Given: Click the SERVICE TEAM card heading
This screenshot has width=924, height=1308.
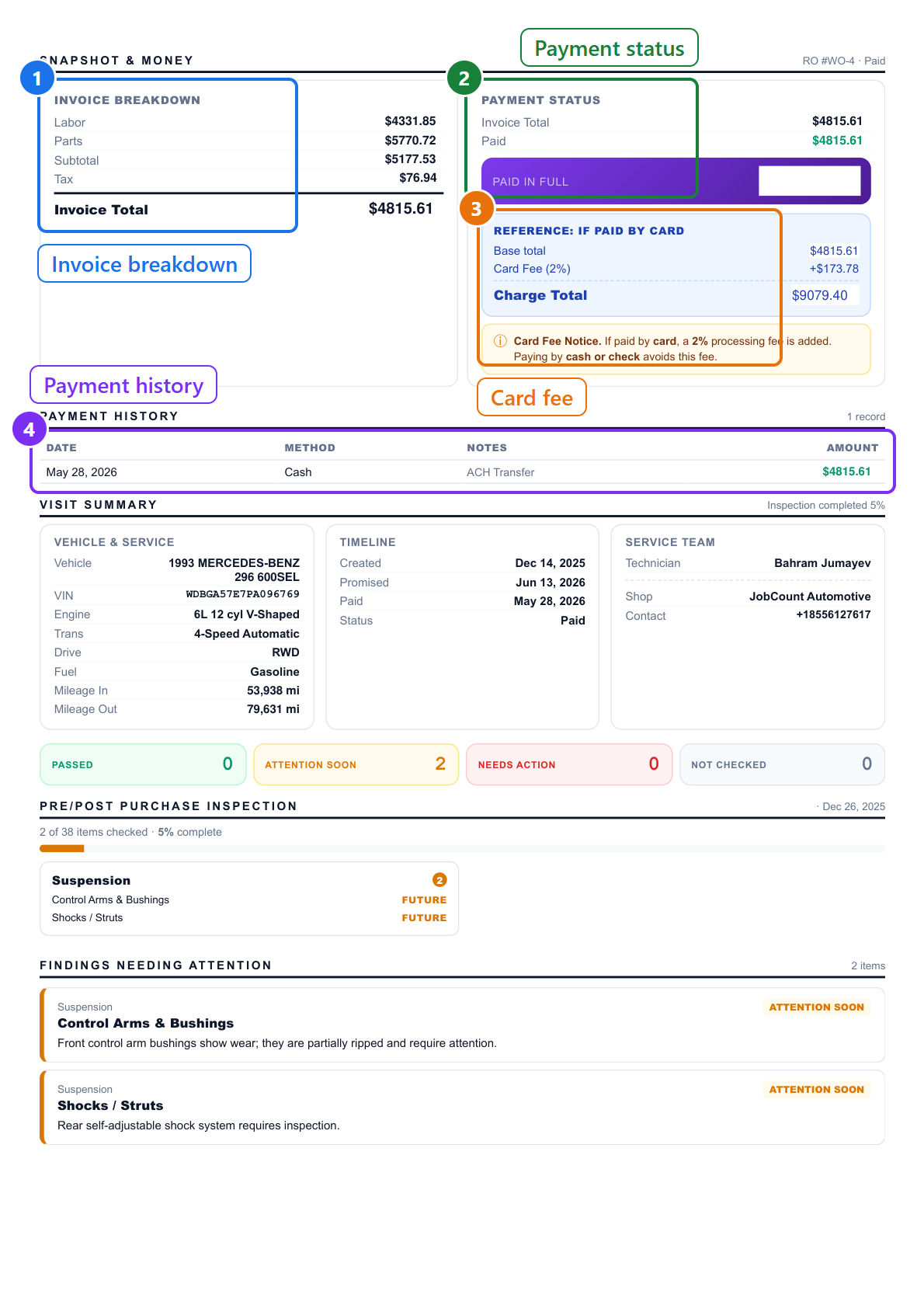Looking at the screenshot, I should (670, 542).
